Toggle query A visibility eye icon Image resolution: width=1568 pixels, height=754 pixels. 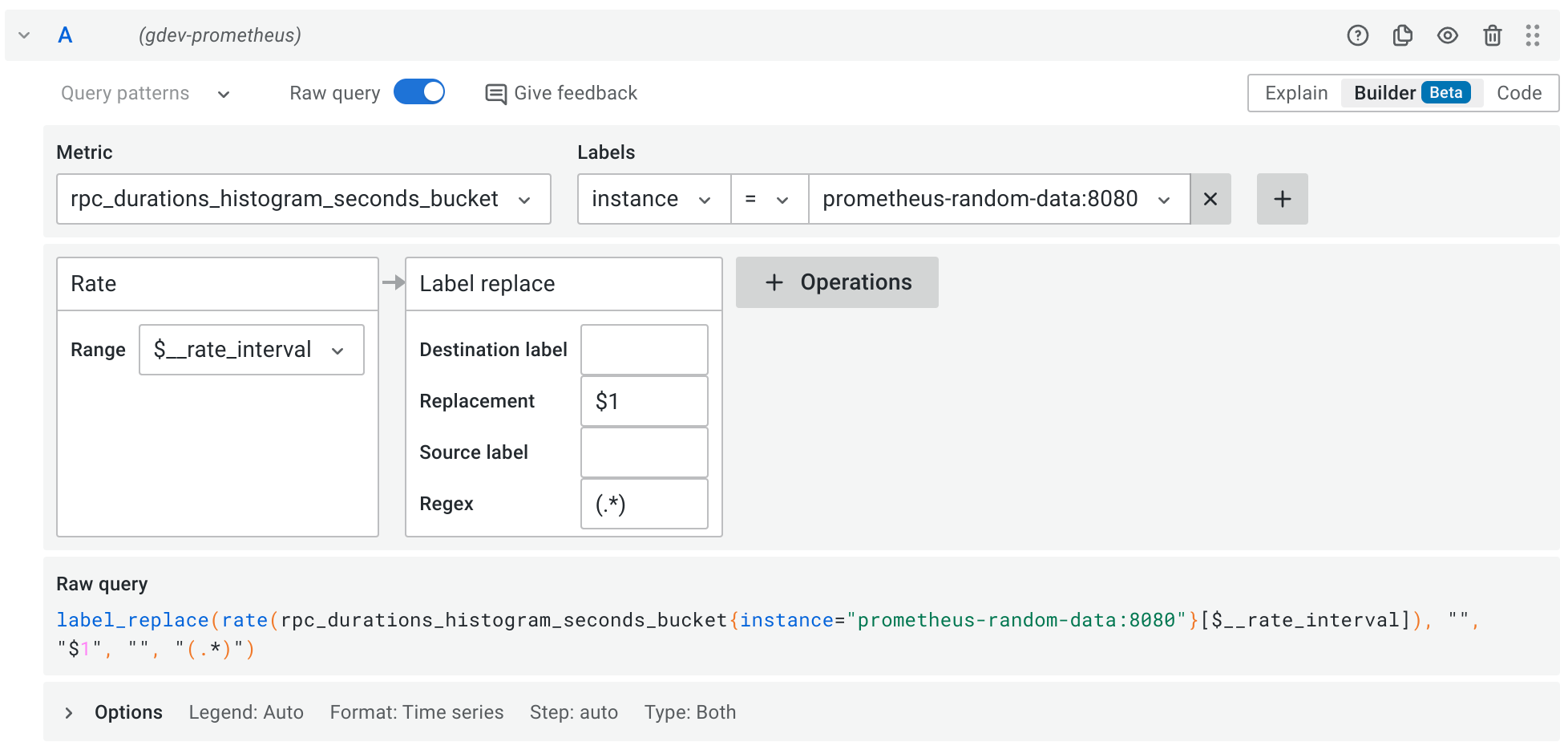coord(1447,35)
